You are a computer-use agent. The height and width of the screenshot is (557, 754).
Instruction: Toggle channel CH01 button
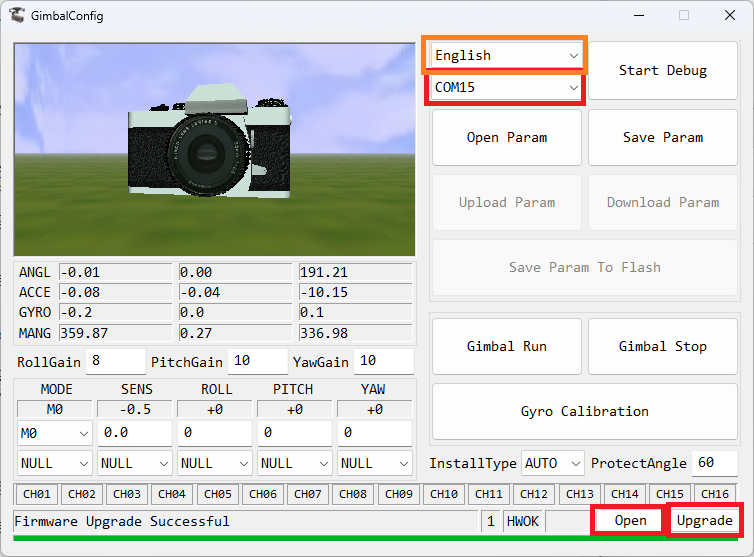(x=37, y=494)
